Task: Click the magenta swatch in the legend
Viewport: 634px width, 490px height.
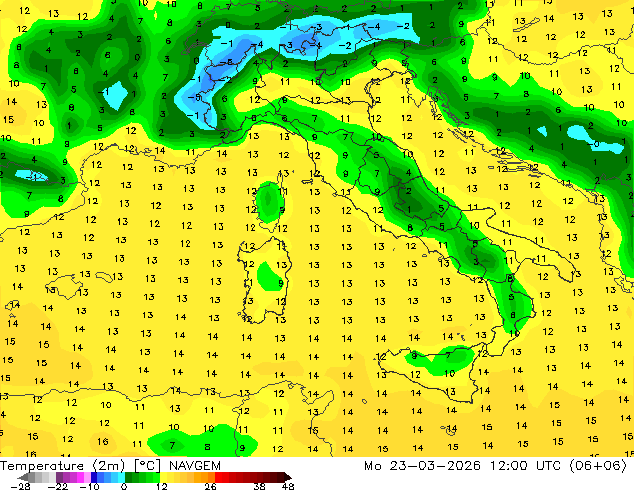Action: (80, 477)
